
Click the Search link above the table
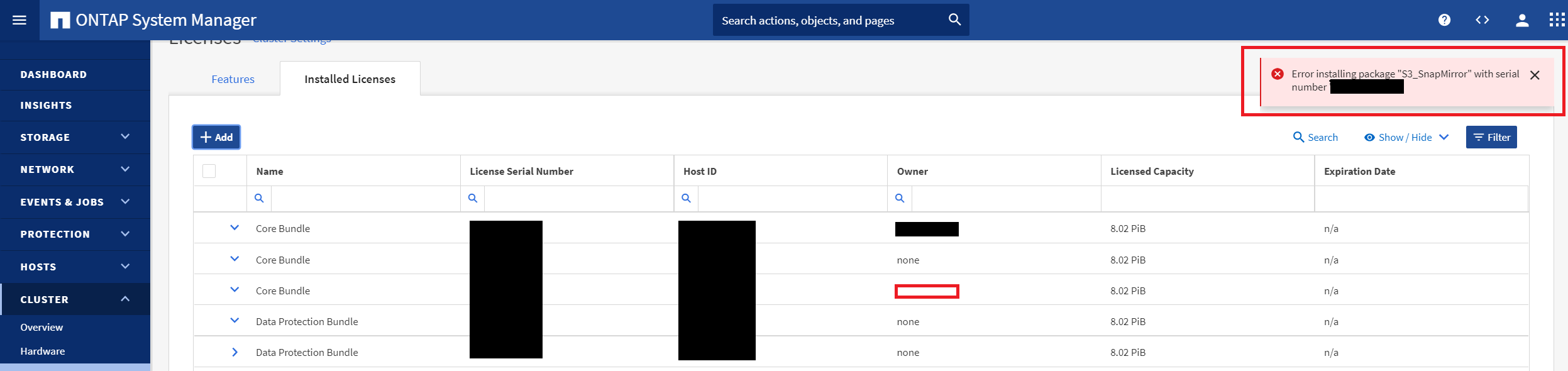pos(1323,138)
